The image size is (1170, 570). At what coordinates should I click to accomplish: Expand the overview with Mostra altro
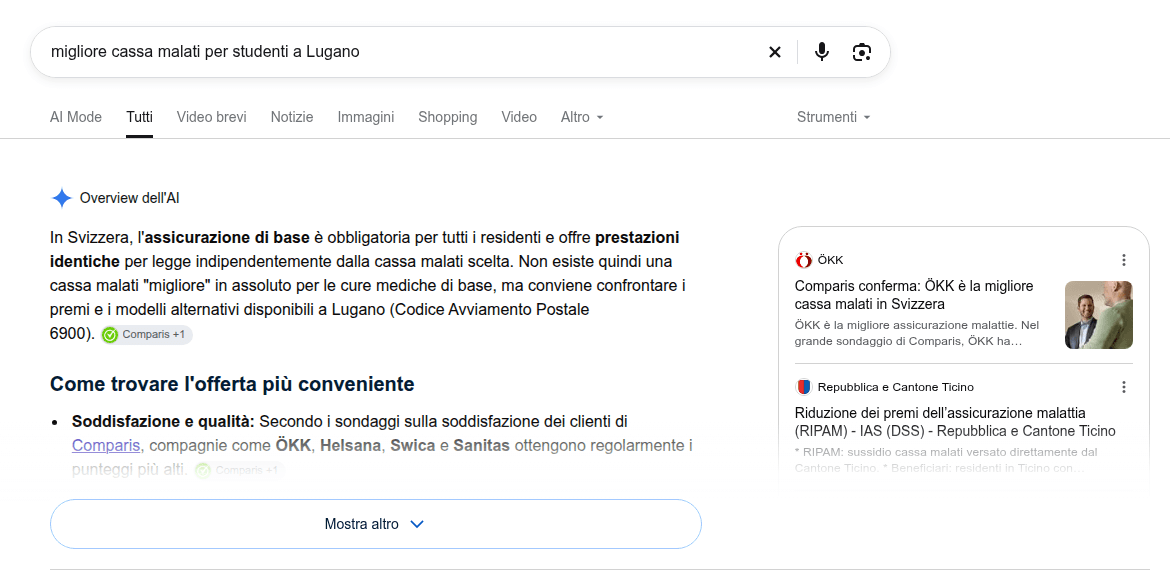click(x=375, y=524)
